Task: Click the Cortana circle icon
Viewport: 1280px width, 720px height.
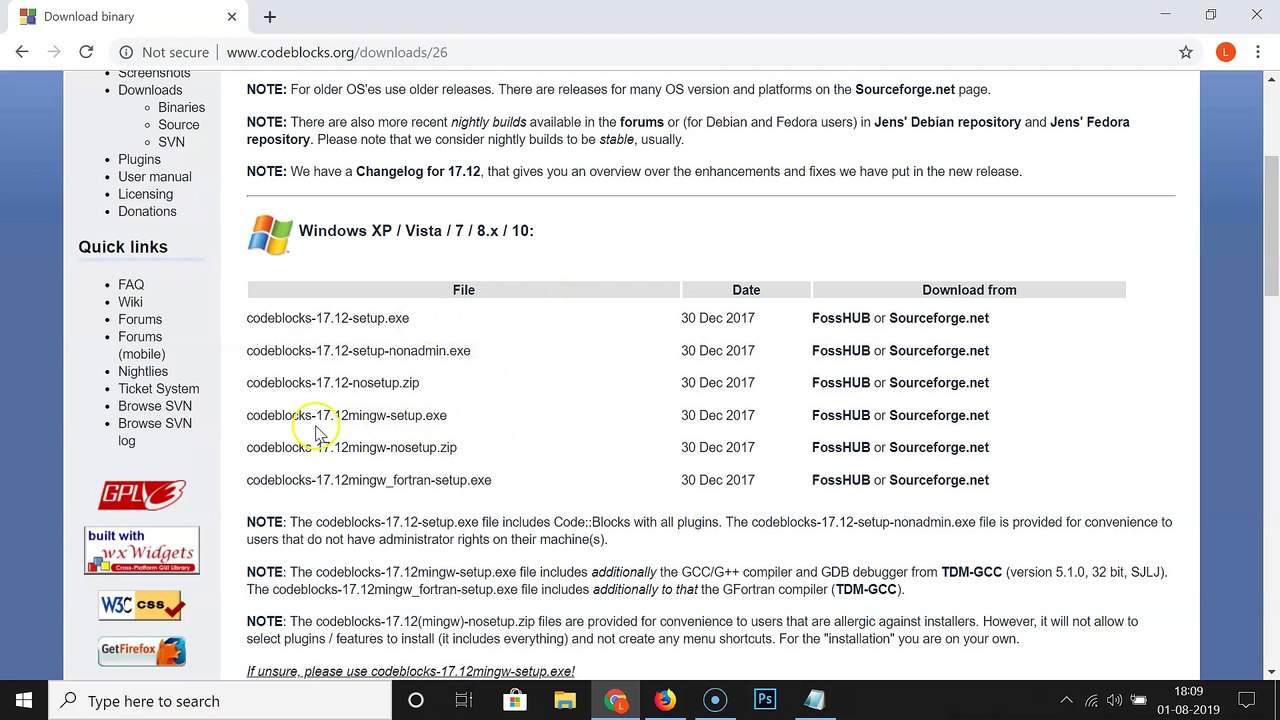Action: point(416,700)
